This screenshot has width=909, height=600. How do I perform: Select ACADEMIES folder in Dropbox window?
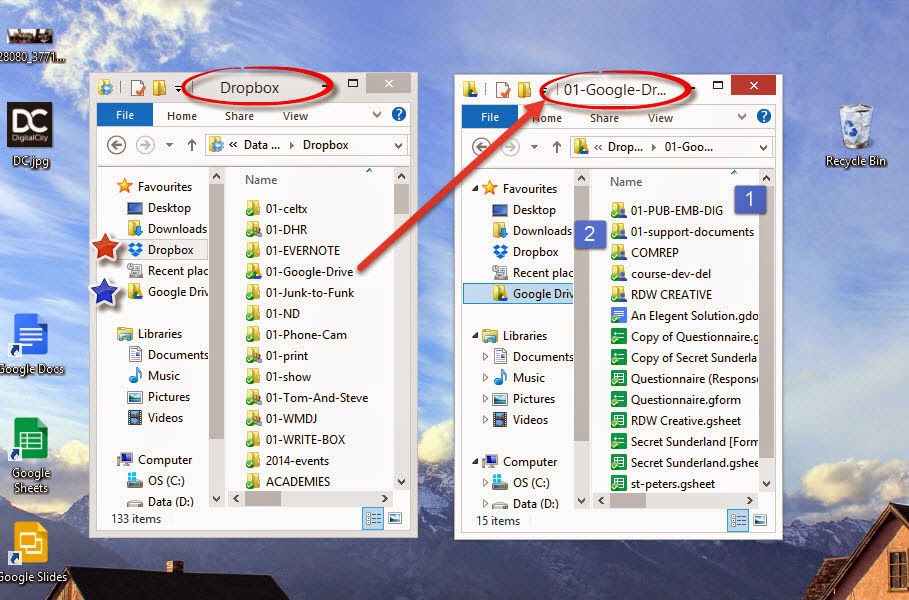[x=288, y=481]
